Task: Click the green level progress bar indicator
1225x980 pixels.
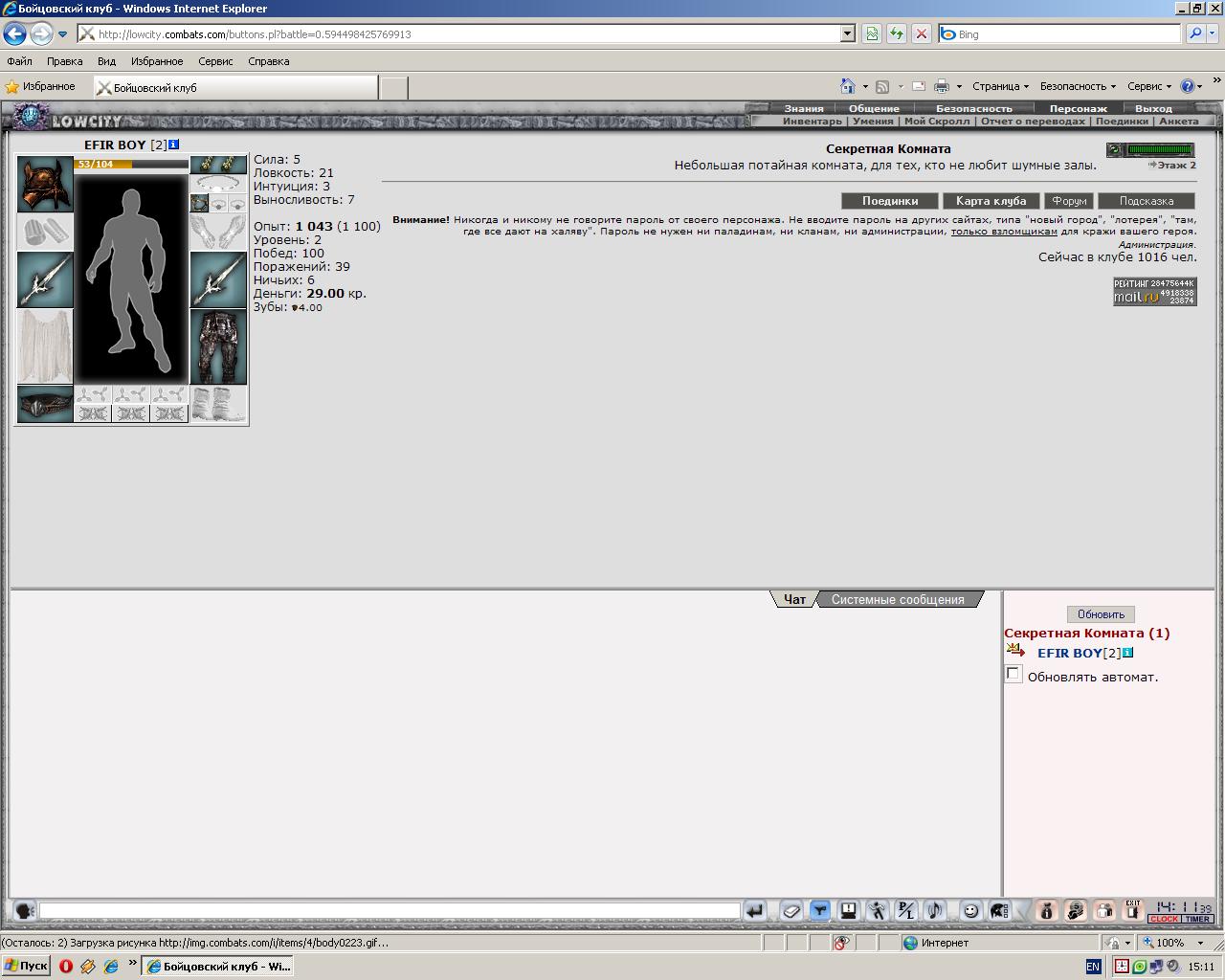Action: tap(1160, 150)
